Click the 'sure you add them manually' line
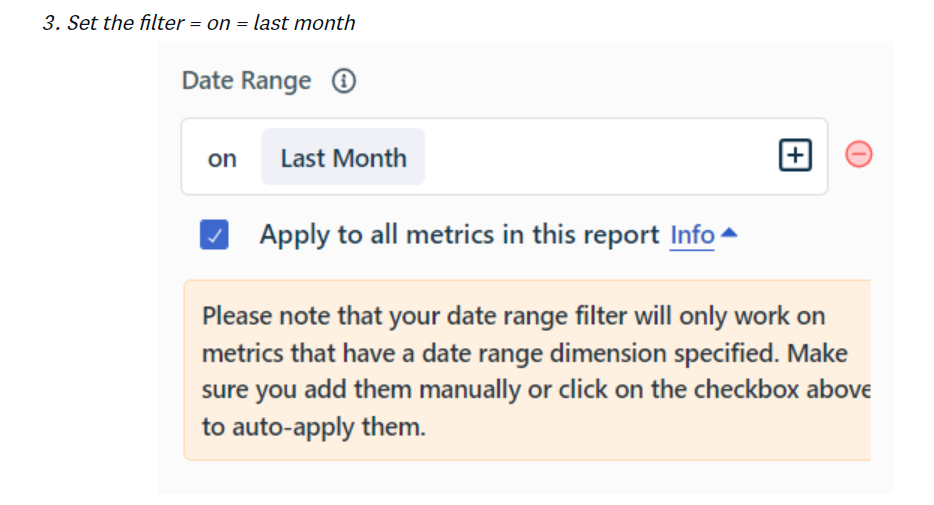Screen dimensions: 934x505 coord(536,390)
